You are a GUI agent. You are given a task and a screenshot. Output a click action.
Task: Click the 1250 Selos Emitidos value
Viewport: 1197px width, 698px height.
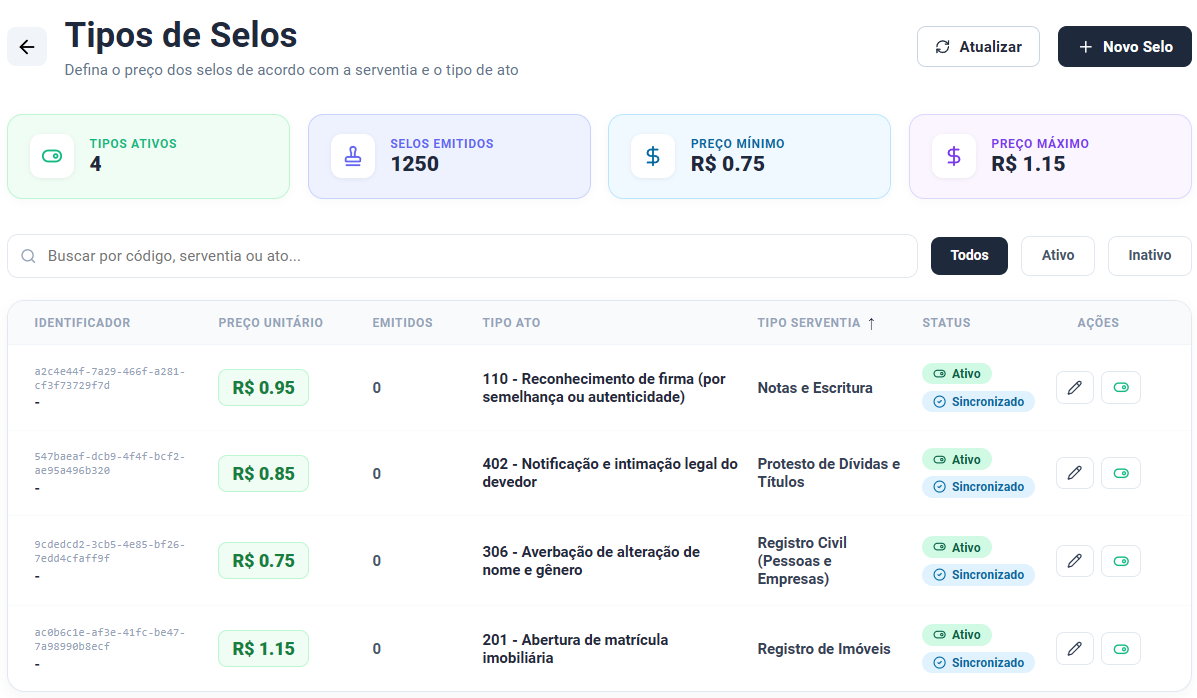[415, 164]
